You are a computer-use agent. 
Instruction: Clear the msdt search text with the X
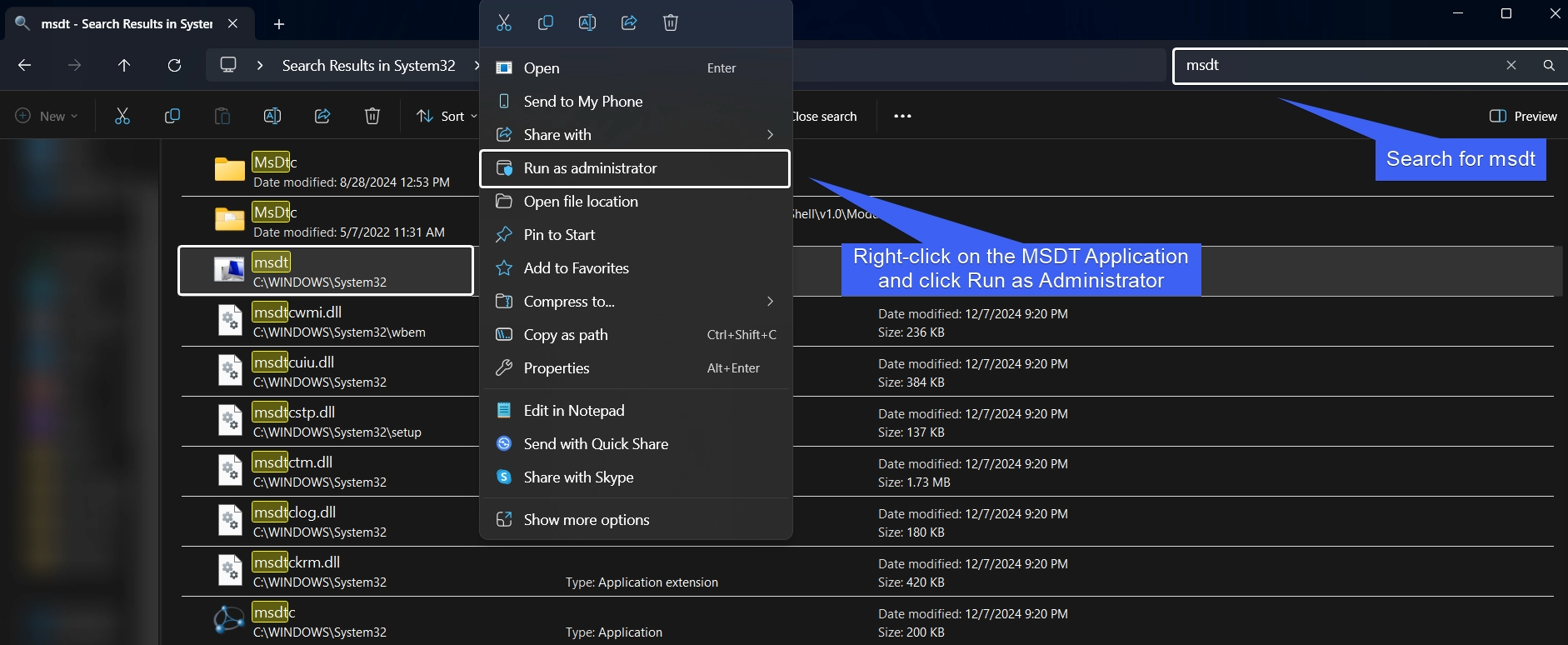(1511, 65)
